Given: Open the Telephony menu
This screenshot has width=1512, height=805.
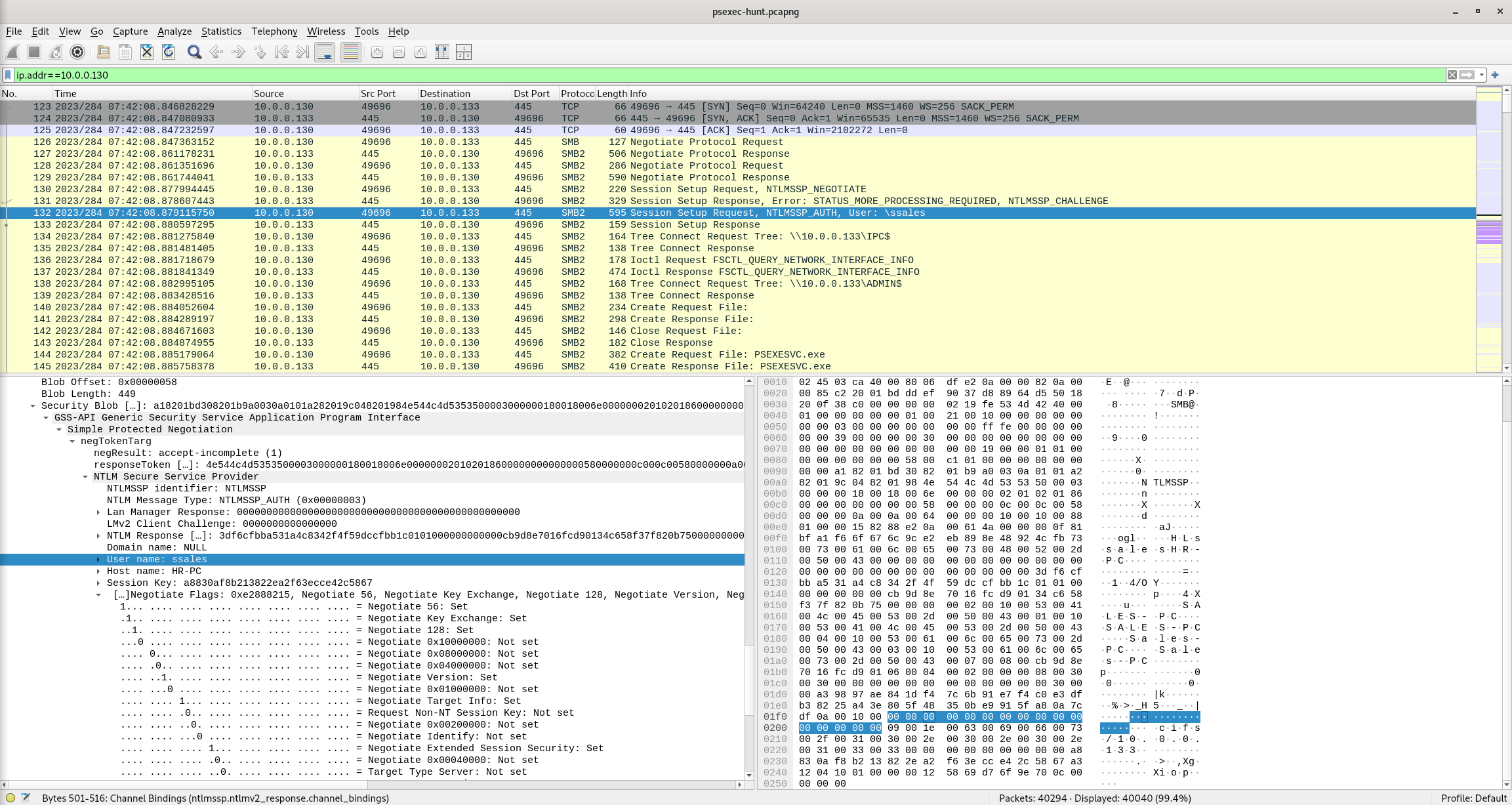Looking at the screenshot, I should coord(274,31).
